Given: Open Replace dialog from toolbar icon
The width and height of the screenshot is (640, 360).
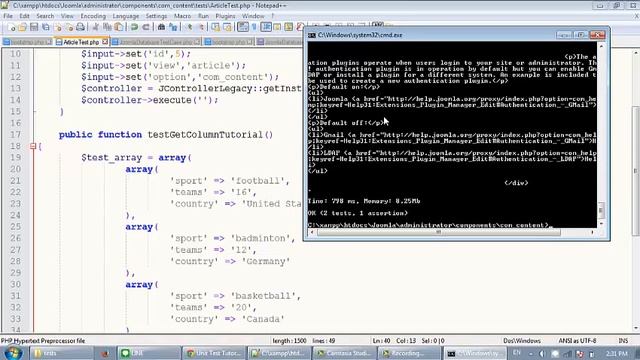Looking at the screenshot, I should [173, 27].
